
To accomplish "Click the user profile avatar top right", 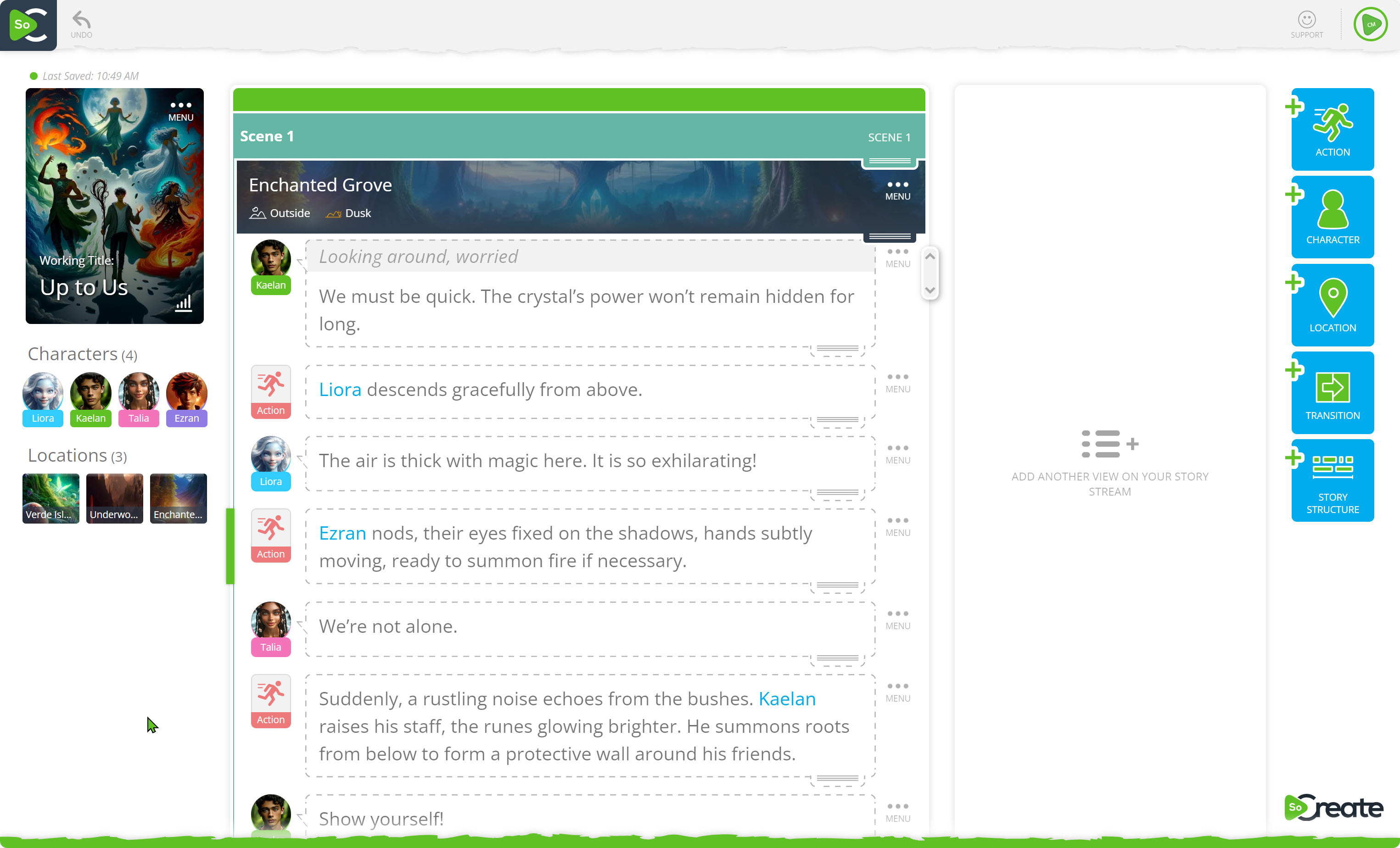I will (1371, 24).
